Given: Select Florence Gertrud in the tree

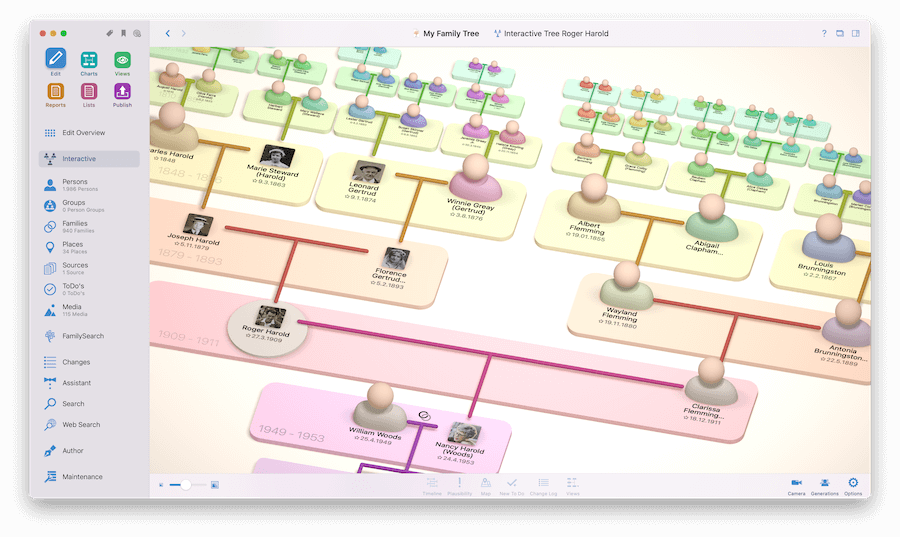Looking at the screenshot, I should [393, 267].
